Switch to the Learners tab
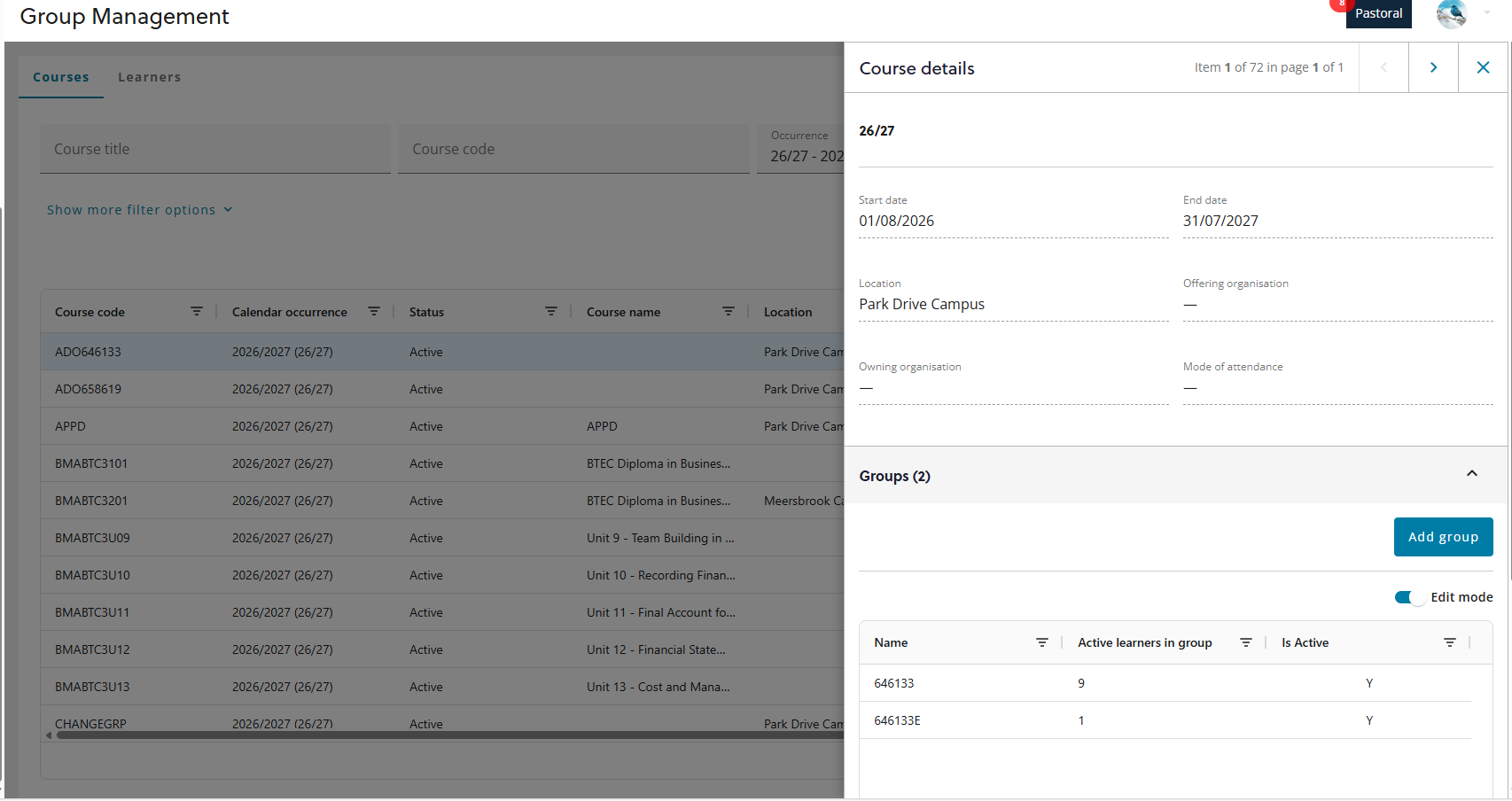The height and width of the screenshot is (801, 1512). coord(149,77)
